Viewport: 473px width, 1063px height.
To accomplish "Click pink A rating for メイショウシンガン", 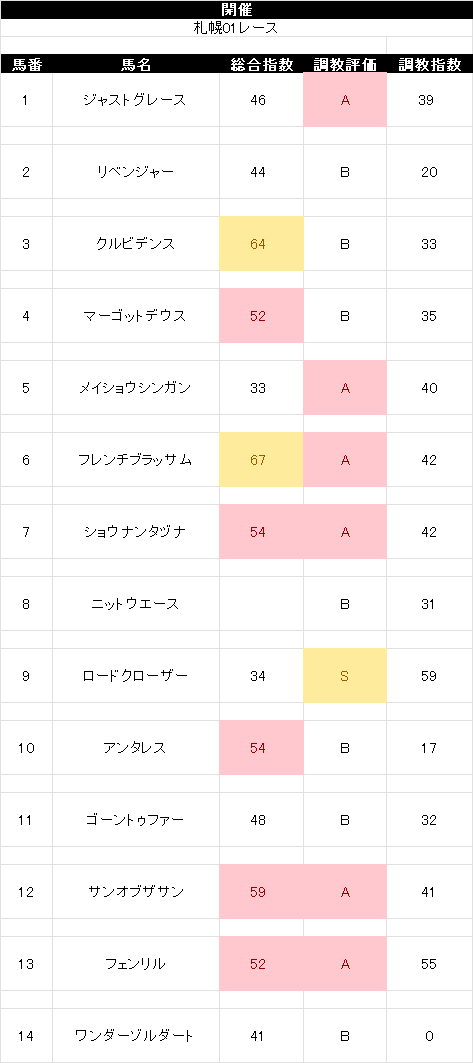I will click(345, 388).
